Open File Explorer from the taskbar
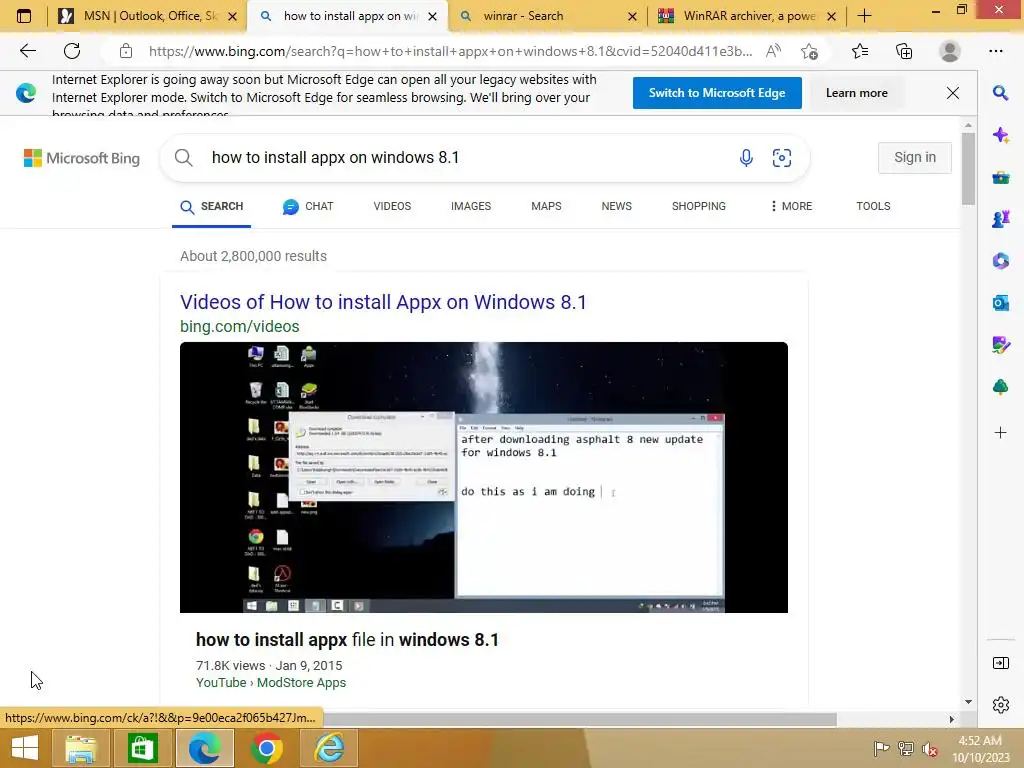 click(x=80, y=748)
